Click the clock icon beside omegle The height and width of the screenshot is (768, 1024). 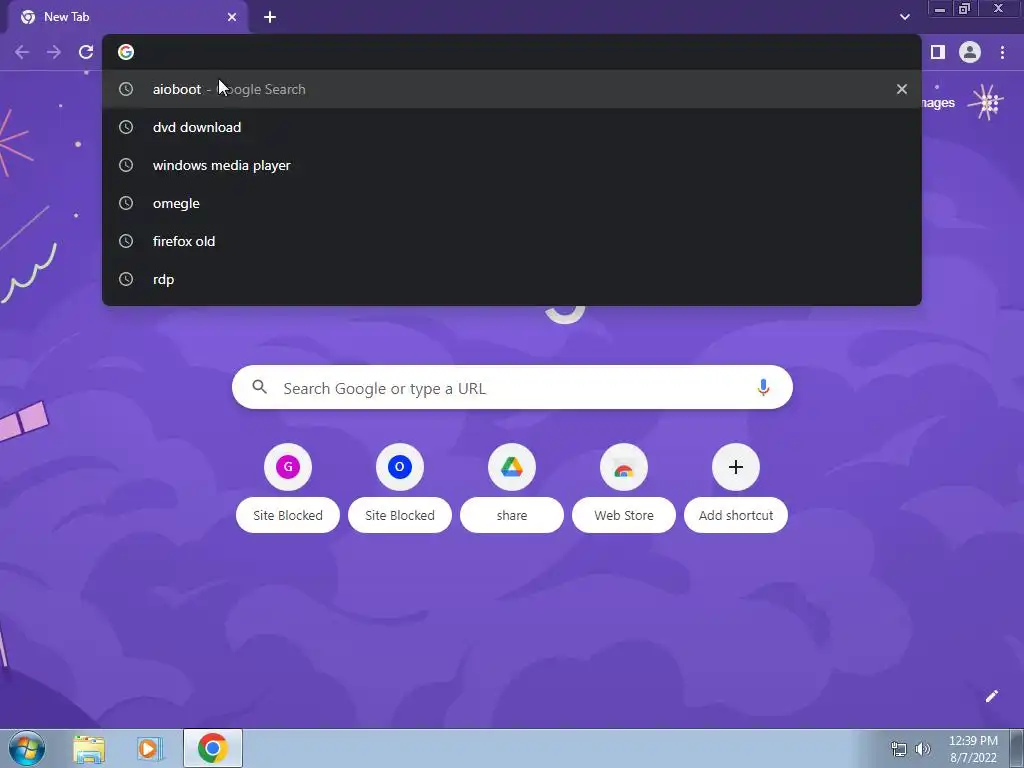pos(126,203)
